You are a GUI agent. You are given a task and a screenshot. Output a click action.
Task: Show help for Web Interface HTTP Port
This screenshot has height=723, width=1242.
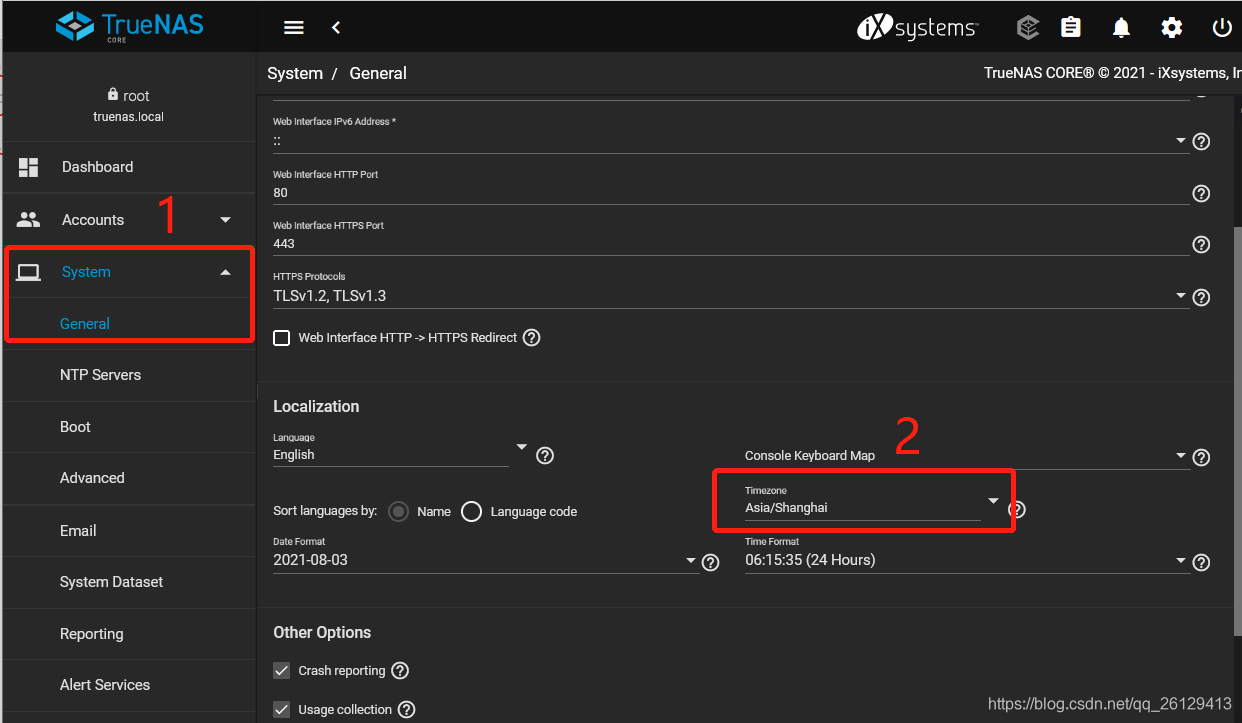1202,193
